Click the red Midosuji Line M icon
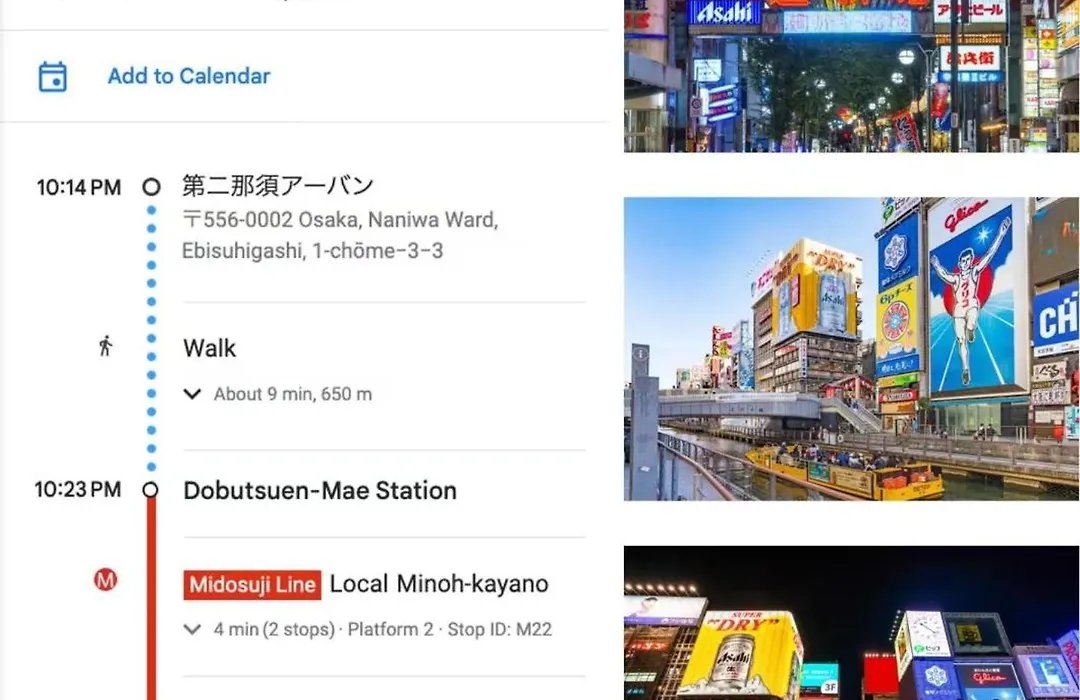Viewport: 1080px width, 700px height. pos(105,580)
